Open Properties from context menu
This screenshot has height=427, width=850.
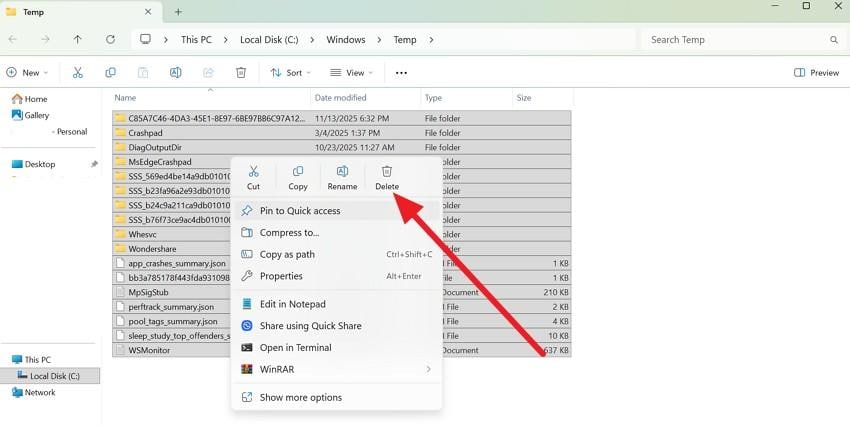coord(337,276)
